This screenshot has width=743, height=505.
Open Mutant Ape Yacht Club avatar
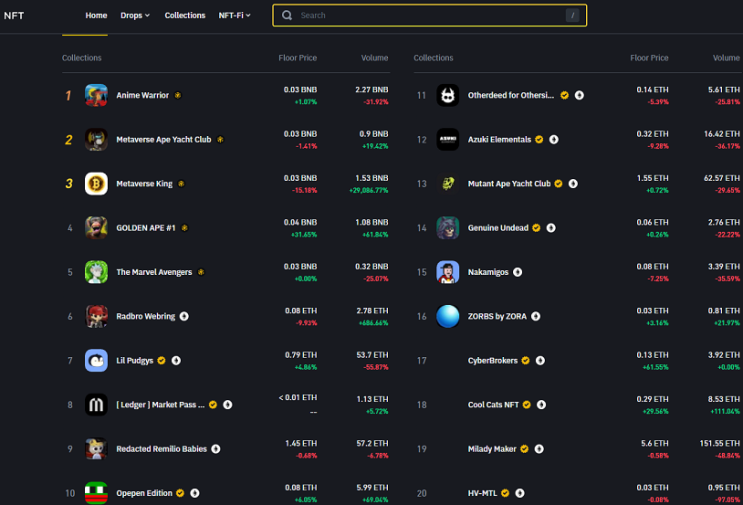[448, 183]
